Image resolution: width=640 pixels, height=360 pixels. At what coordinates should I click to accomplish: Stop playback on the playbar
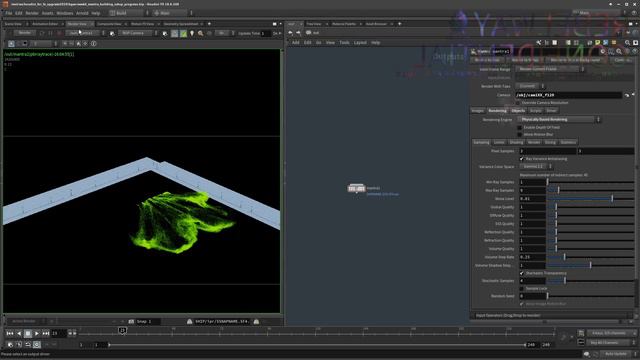pos(28,333)
